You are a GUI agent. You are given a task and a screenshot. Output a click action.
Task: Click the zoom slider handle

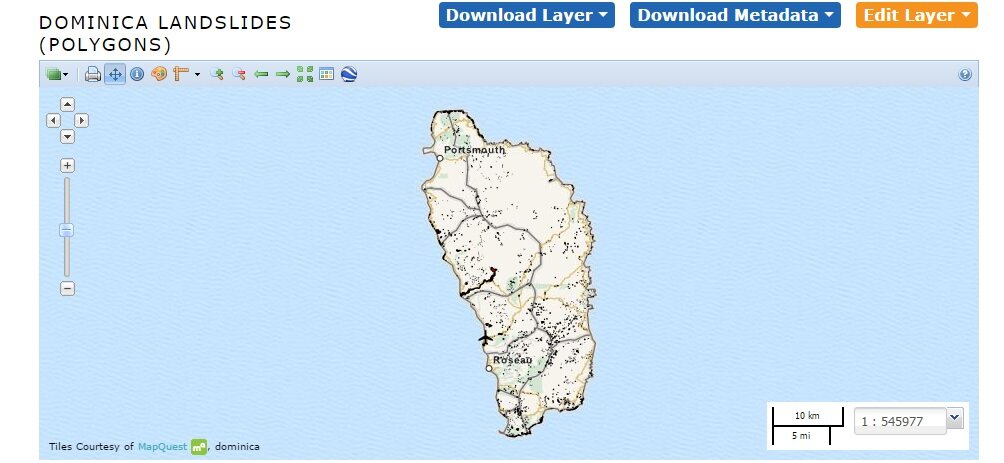(x=67, y=229)
